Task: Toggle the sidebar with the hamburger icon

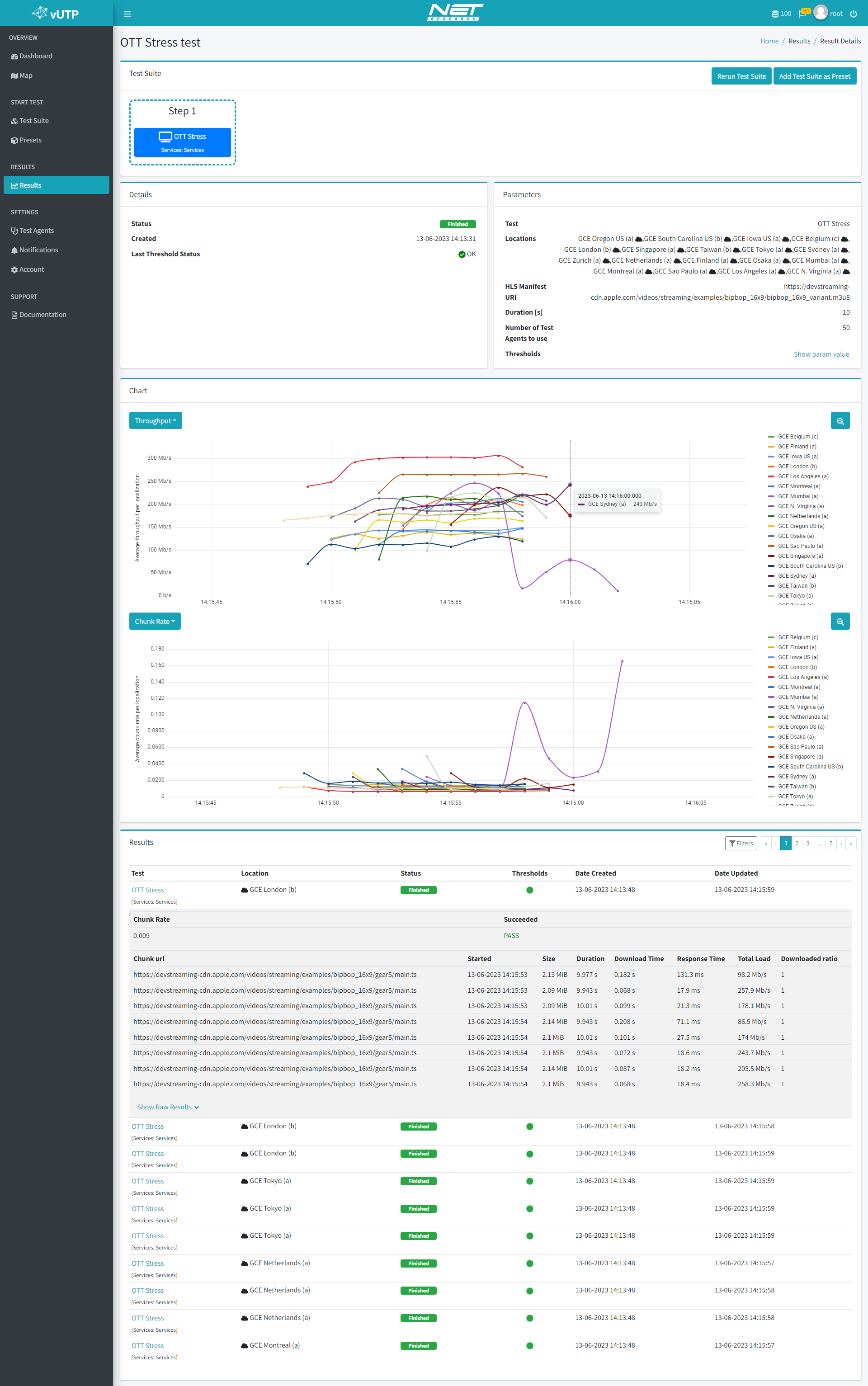Action: pyautogui.click(x=127, y=14)
